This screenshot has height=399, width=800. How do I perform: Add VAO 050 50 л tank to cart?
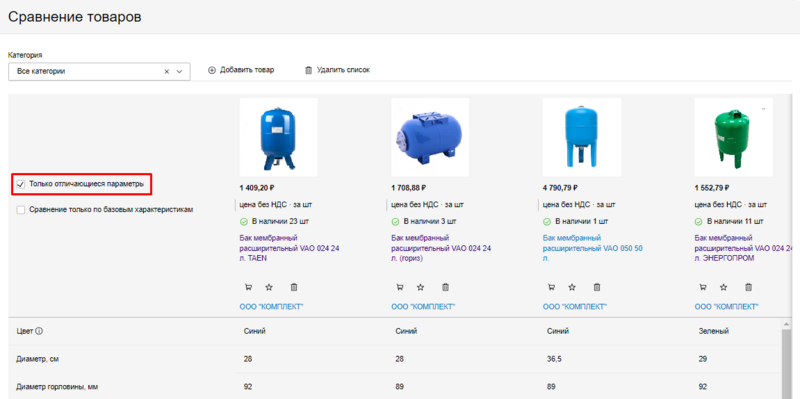coord(552,287)
